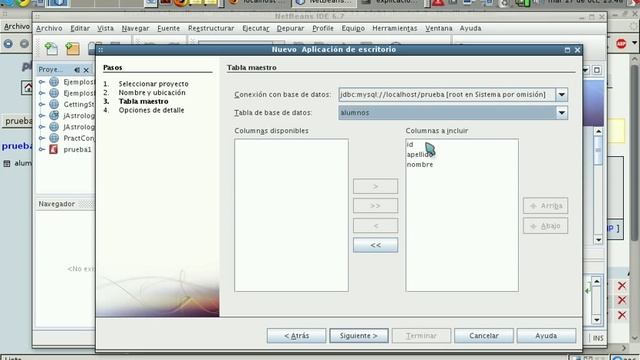Click the bottom red X icon at right

coord(621,315)
